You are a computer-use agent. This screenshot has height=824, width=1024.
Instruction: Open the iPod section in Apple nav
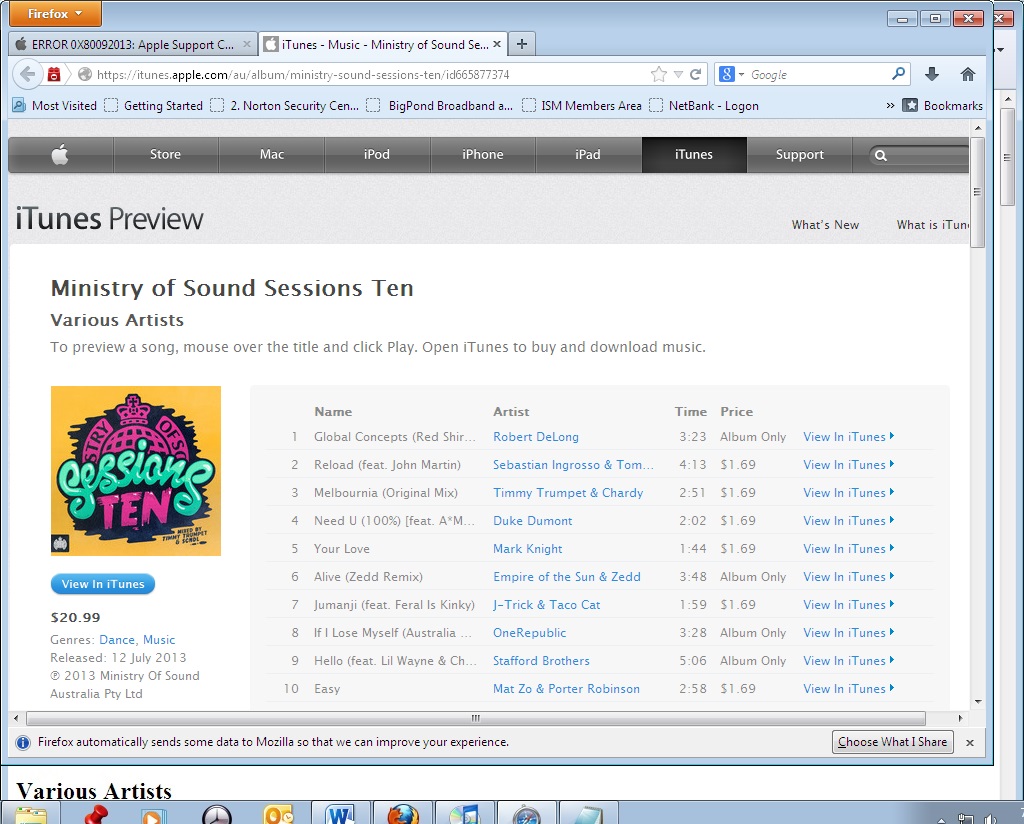377,155
